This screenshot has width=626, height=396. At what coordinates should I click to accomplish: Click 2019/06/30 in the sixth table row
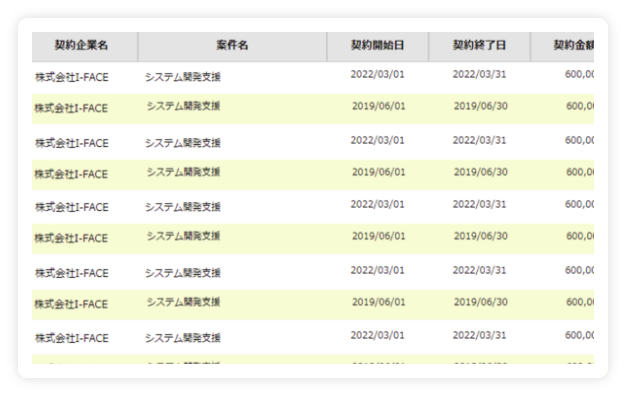[481, 236]
